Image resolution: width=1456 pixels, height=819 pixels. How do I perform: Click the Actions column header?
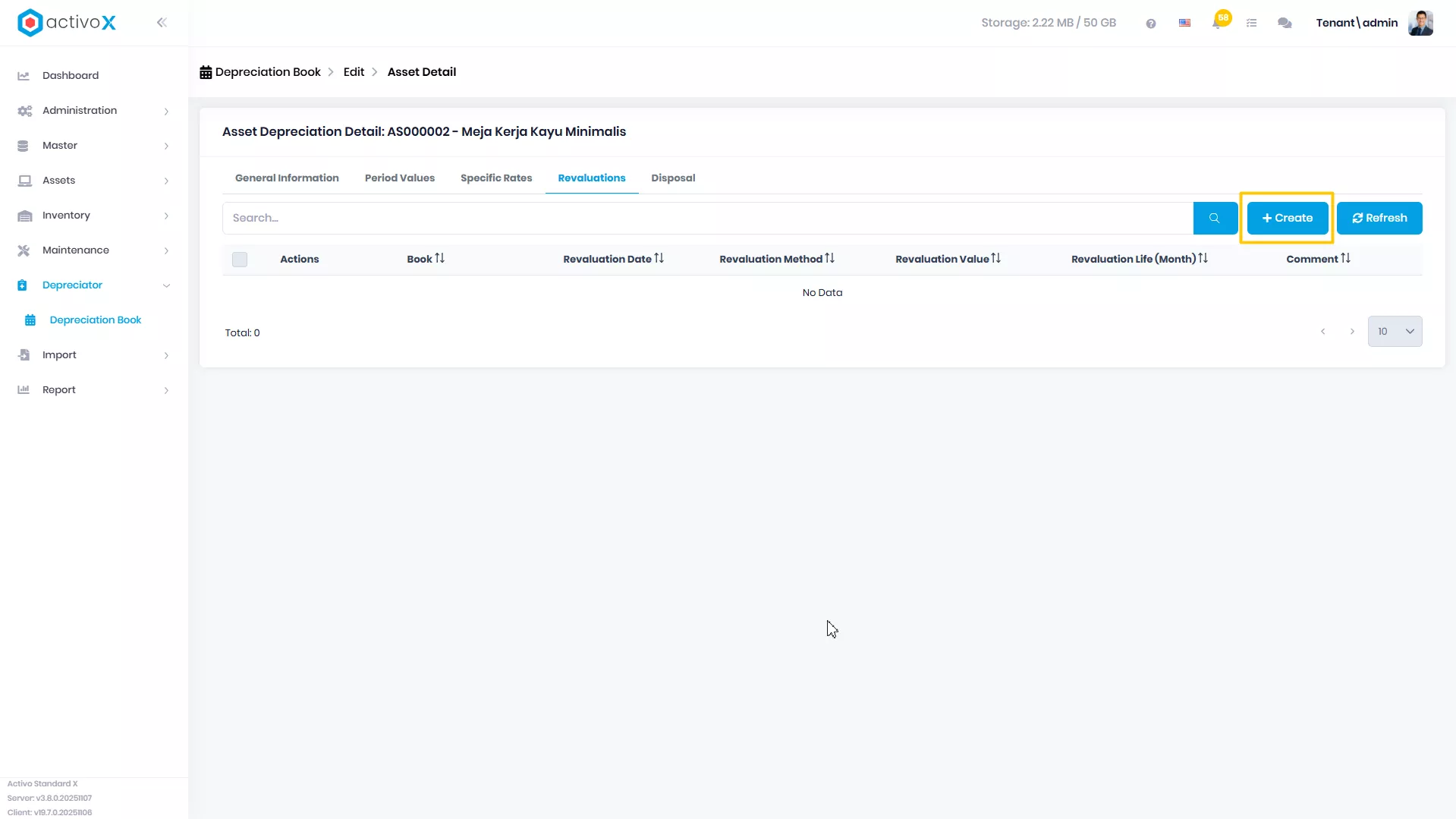300,260
